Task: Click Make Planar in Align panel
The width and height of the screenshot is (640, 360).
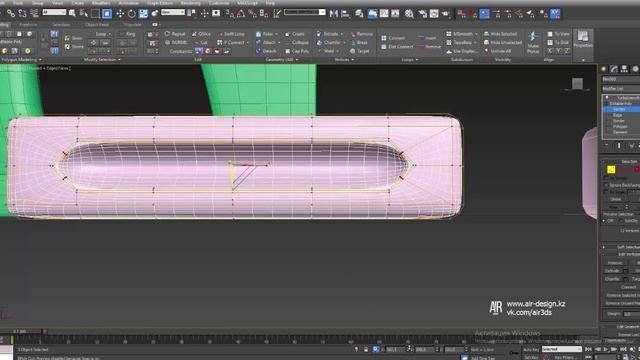Action: pos(533,42)
